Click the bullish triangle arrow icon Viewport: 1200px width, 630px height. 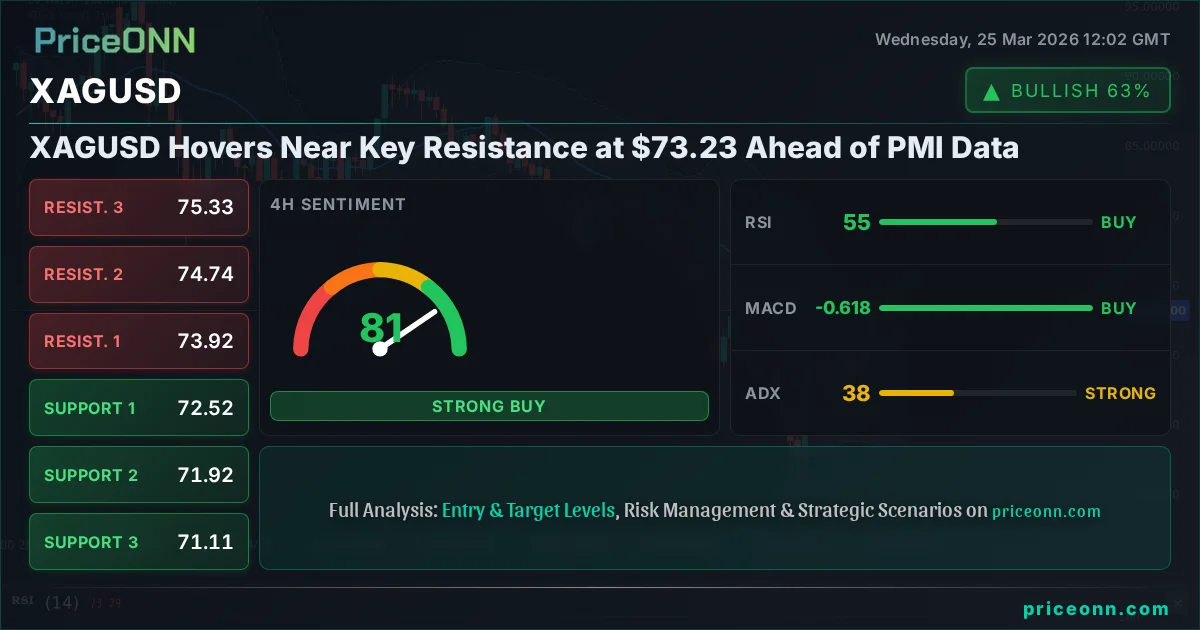991,90
